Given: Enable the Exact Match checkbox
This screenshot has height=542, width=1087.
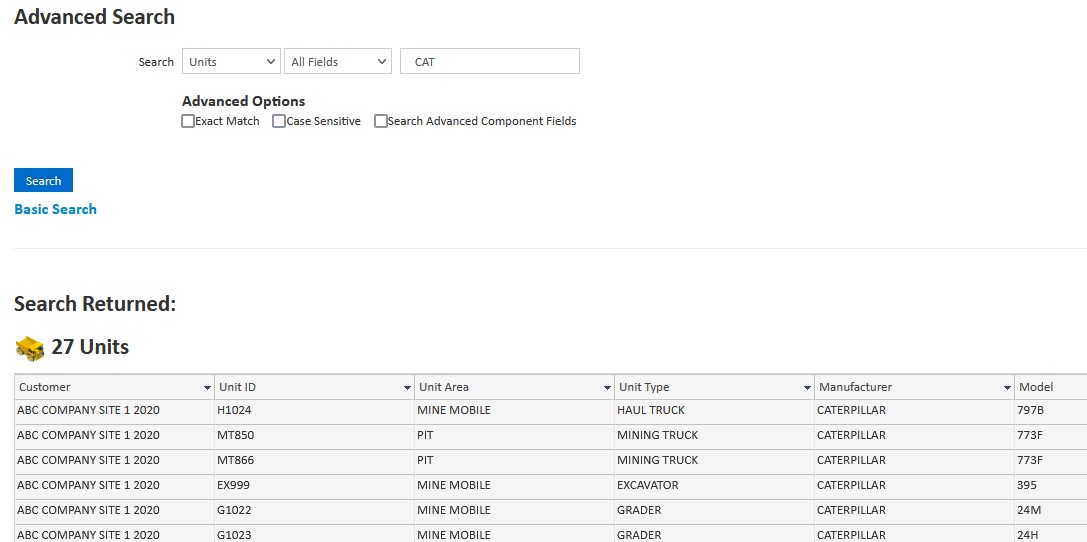Looking at the screenshot, I should pyautogui.click(x=188, y=121).
